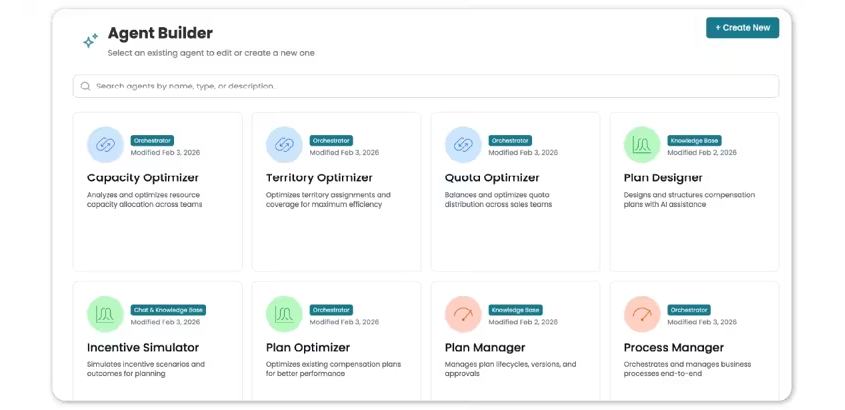The image size is (845, 410).
Task: Open the Plan Designer agent title
Action: [663, 178]
